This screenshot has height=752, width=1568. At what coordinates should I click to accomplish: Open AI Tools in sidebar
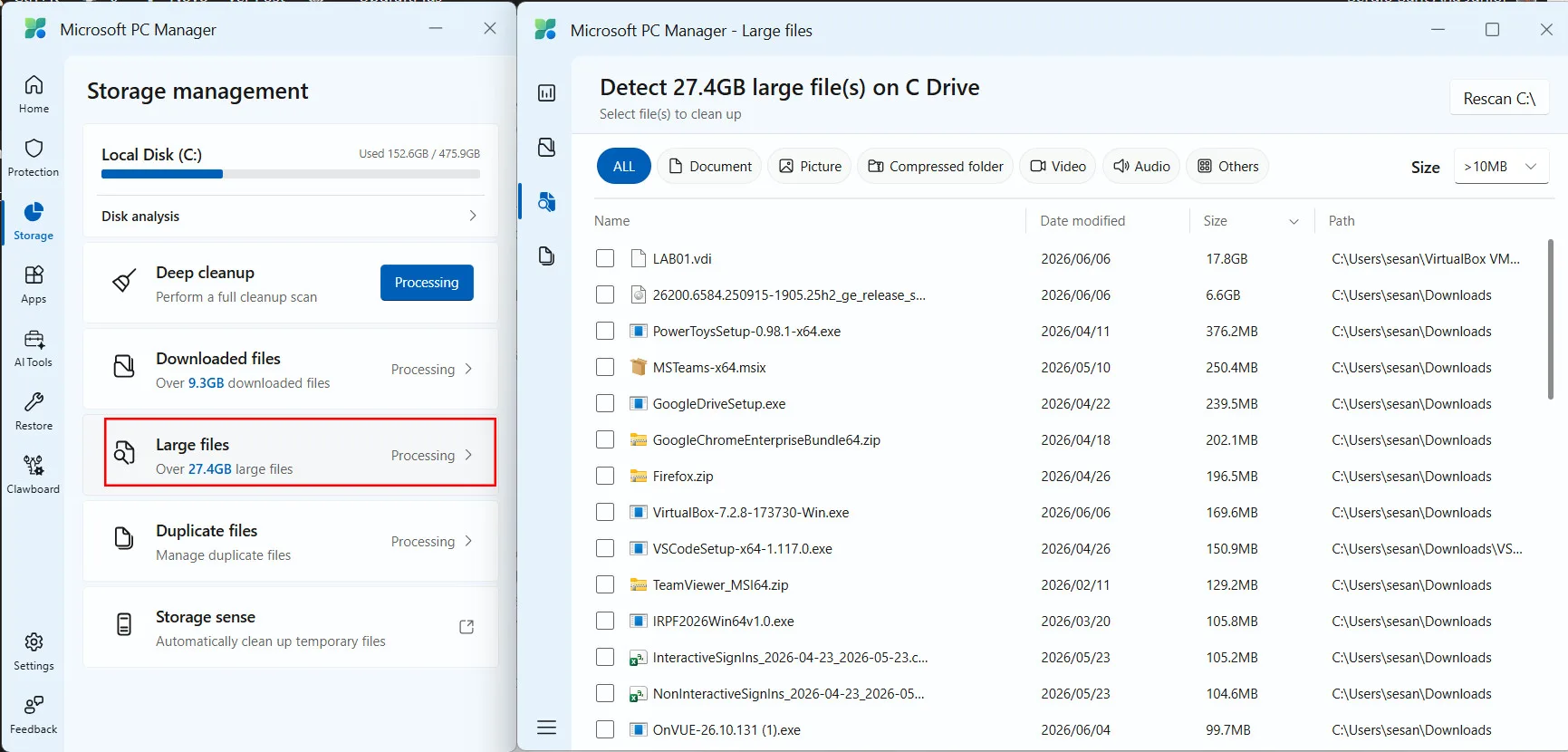click(34, 348)
